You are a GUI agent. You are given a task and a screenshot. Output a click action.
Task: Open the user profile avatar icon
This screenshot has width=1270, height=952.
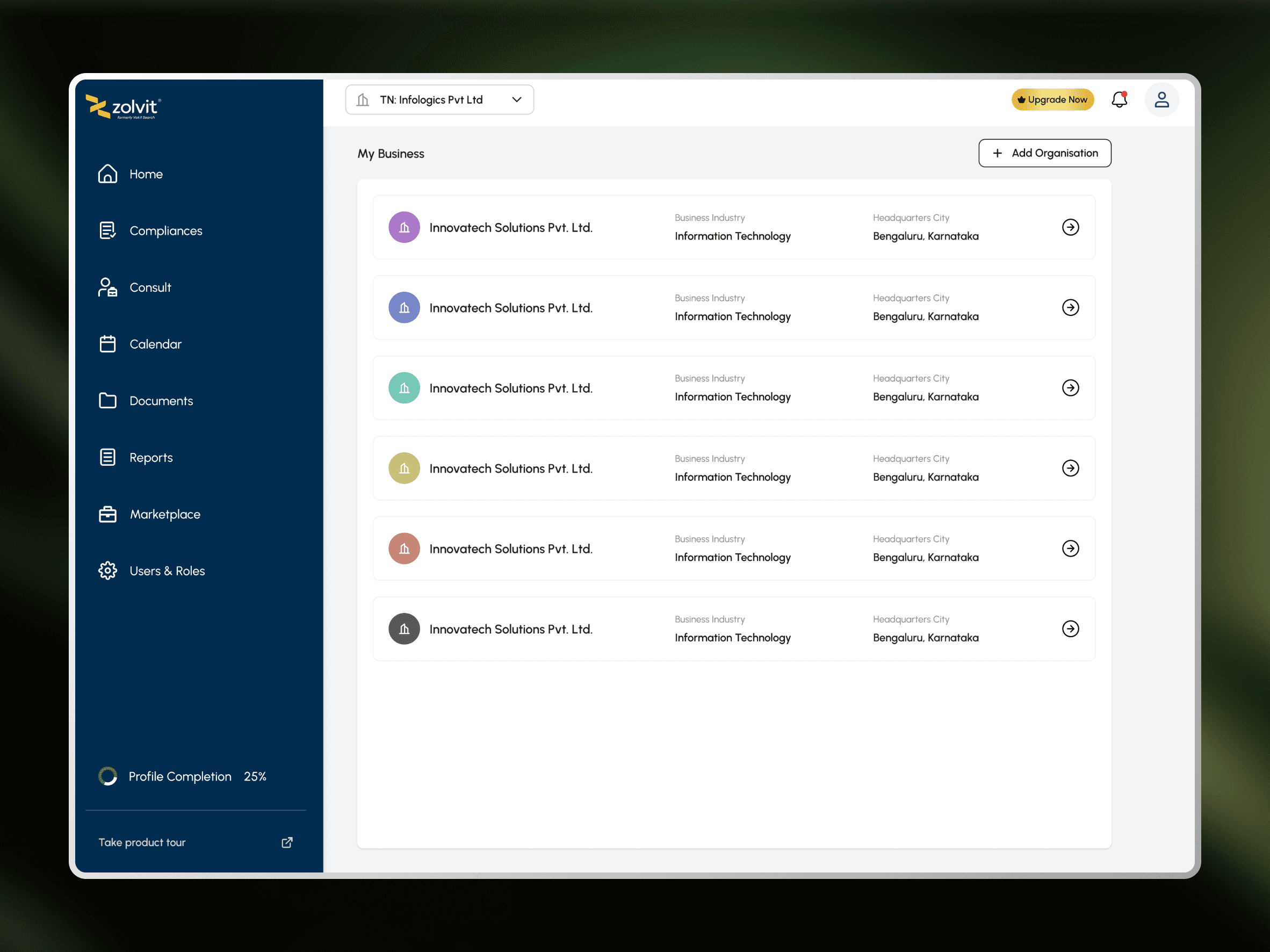1161,100
